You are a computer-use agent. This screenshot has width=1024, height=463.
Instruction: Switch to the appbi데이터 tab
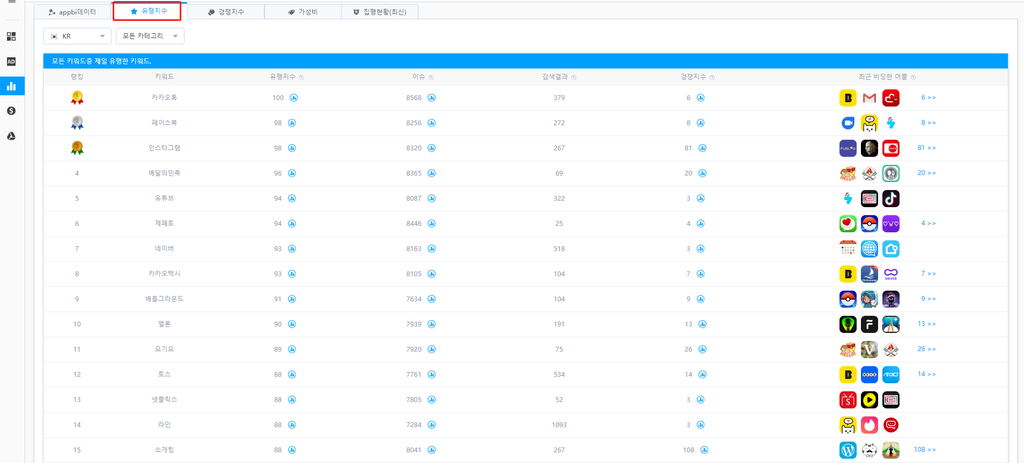pyautogui.click(x=72, y=12)
